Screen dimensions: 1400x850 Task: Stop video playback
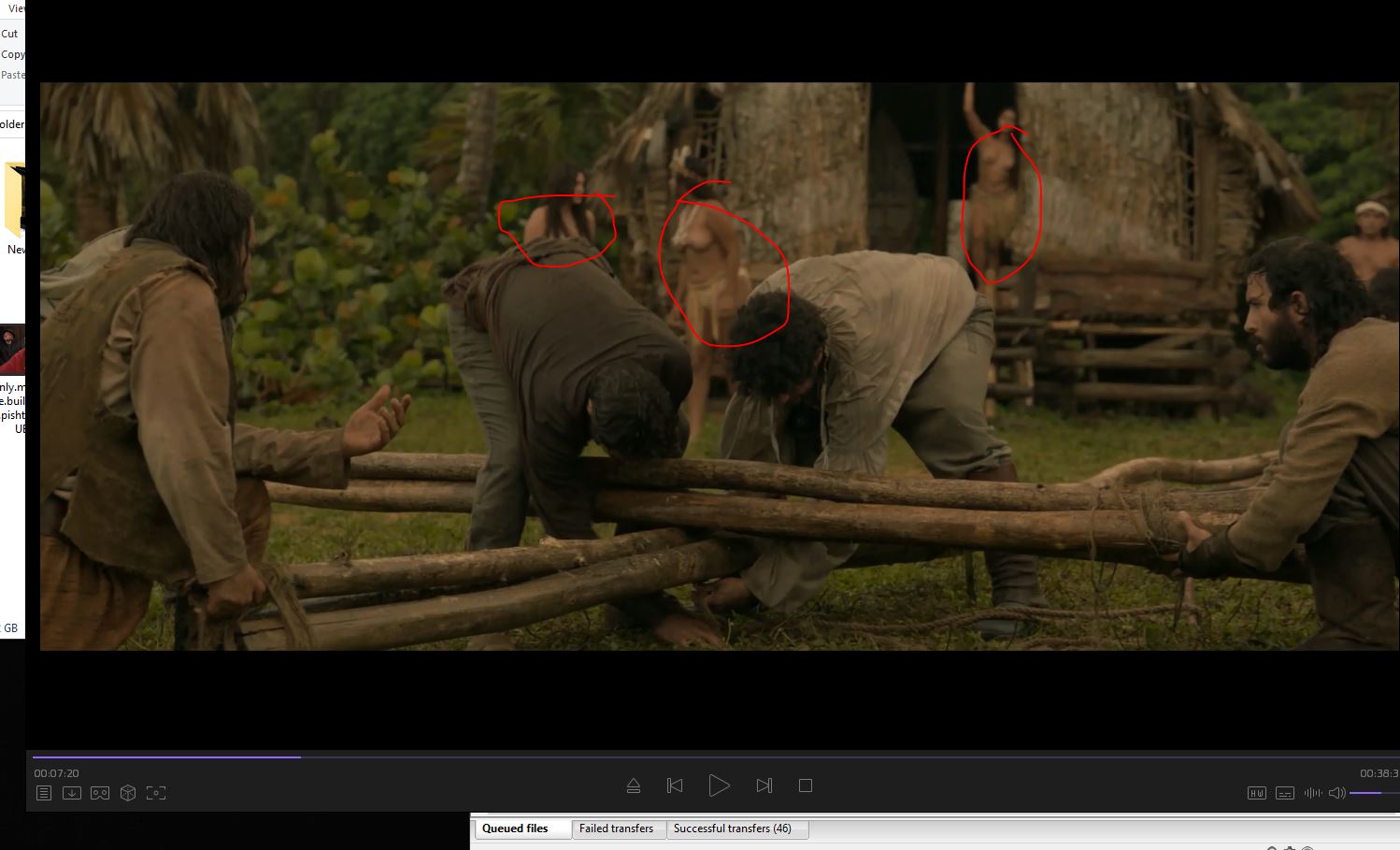pos(806,785)
